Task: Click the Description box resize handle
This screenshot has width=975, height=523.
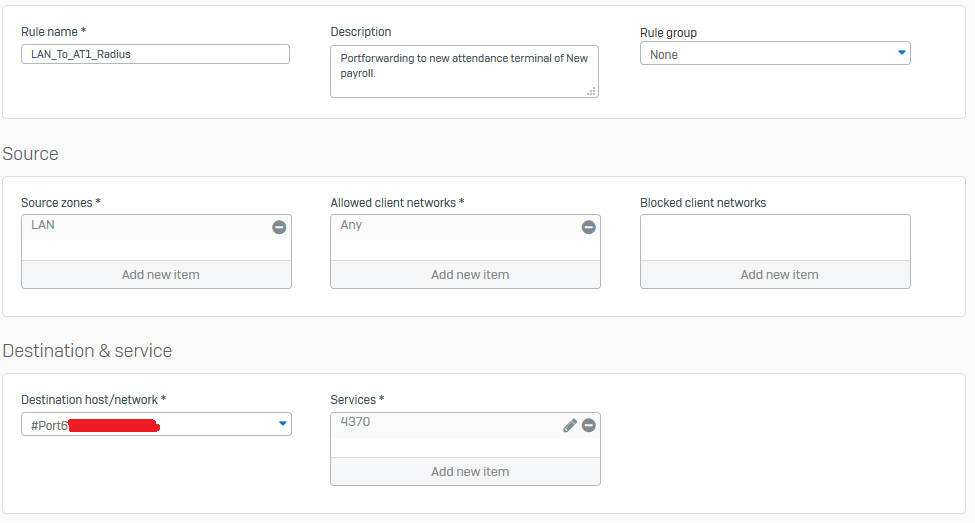Action: [591, 90]
